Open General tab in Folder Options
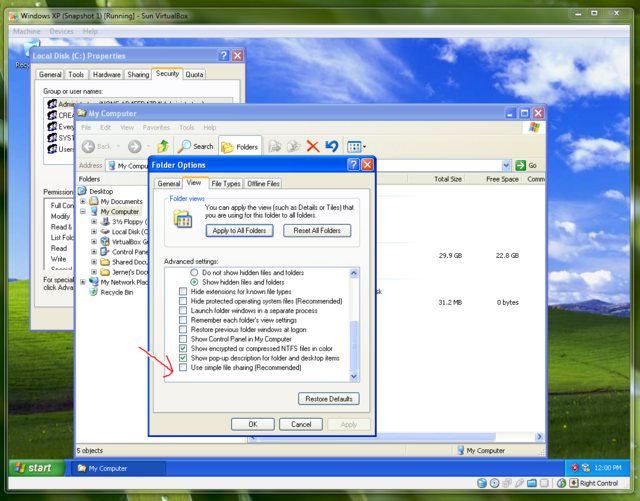640x501 pixels. tap(169, 184)
